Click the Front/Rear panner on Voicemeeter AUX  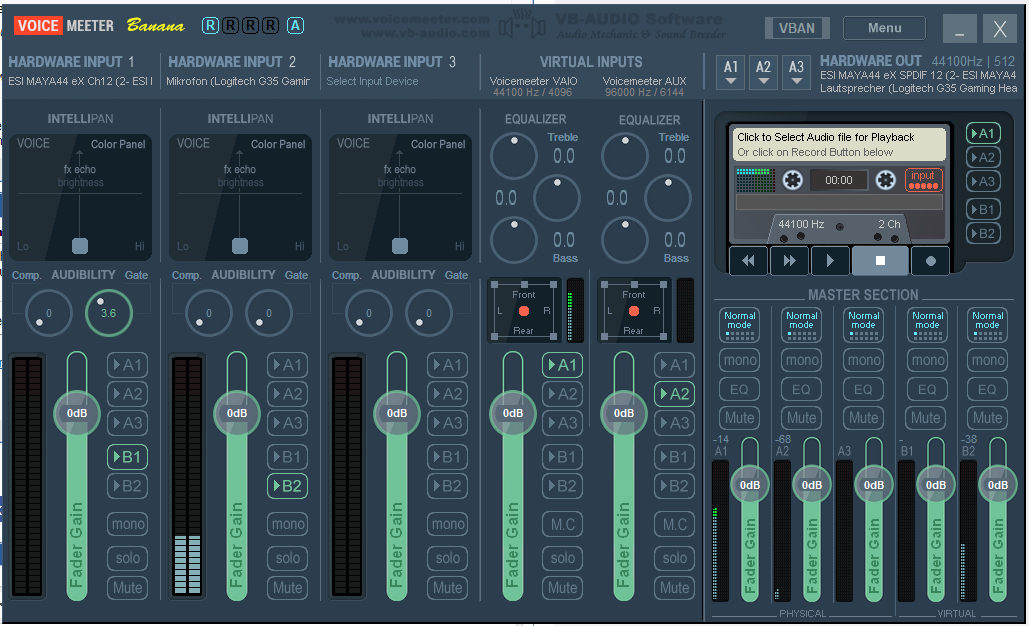click(x=634, y=311)
